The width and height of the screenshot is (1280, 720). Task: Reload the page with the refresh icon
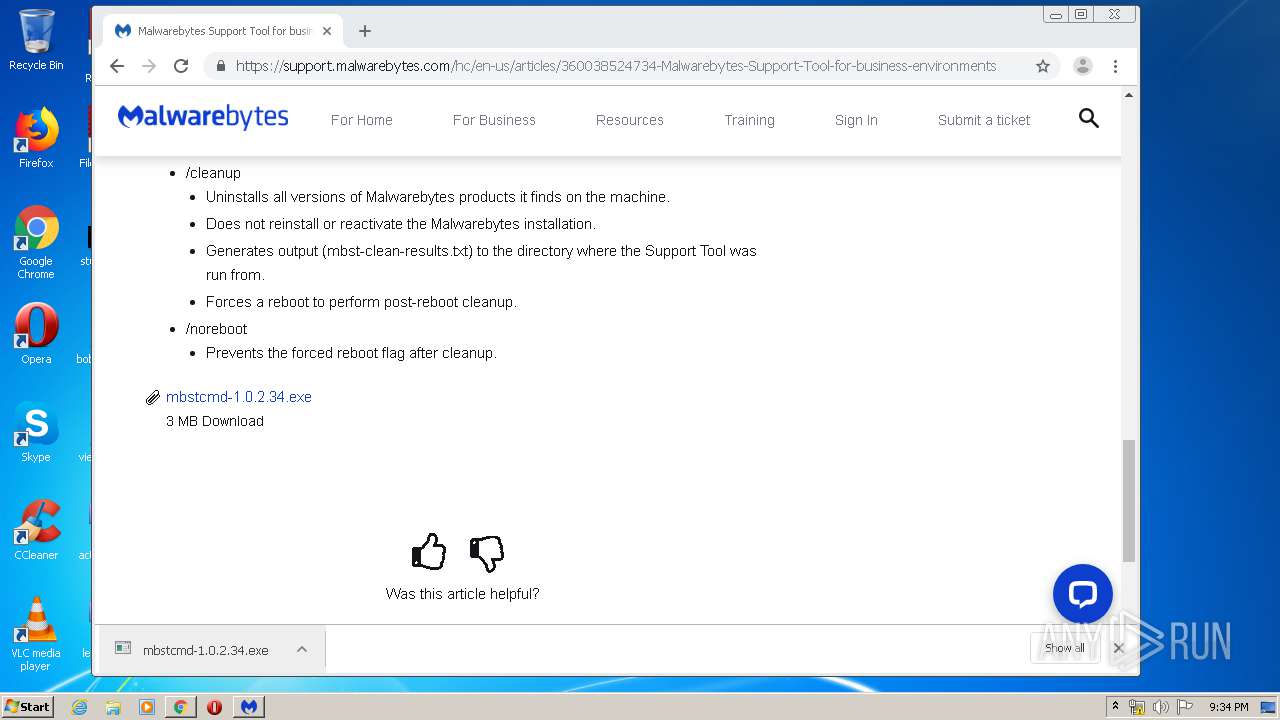pyautogui.click(x=181, y=66)
